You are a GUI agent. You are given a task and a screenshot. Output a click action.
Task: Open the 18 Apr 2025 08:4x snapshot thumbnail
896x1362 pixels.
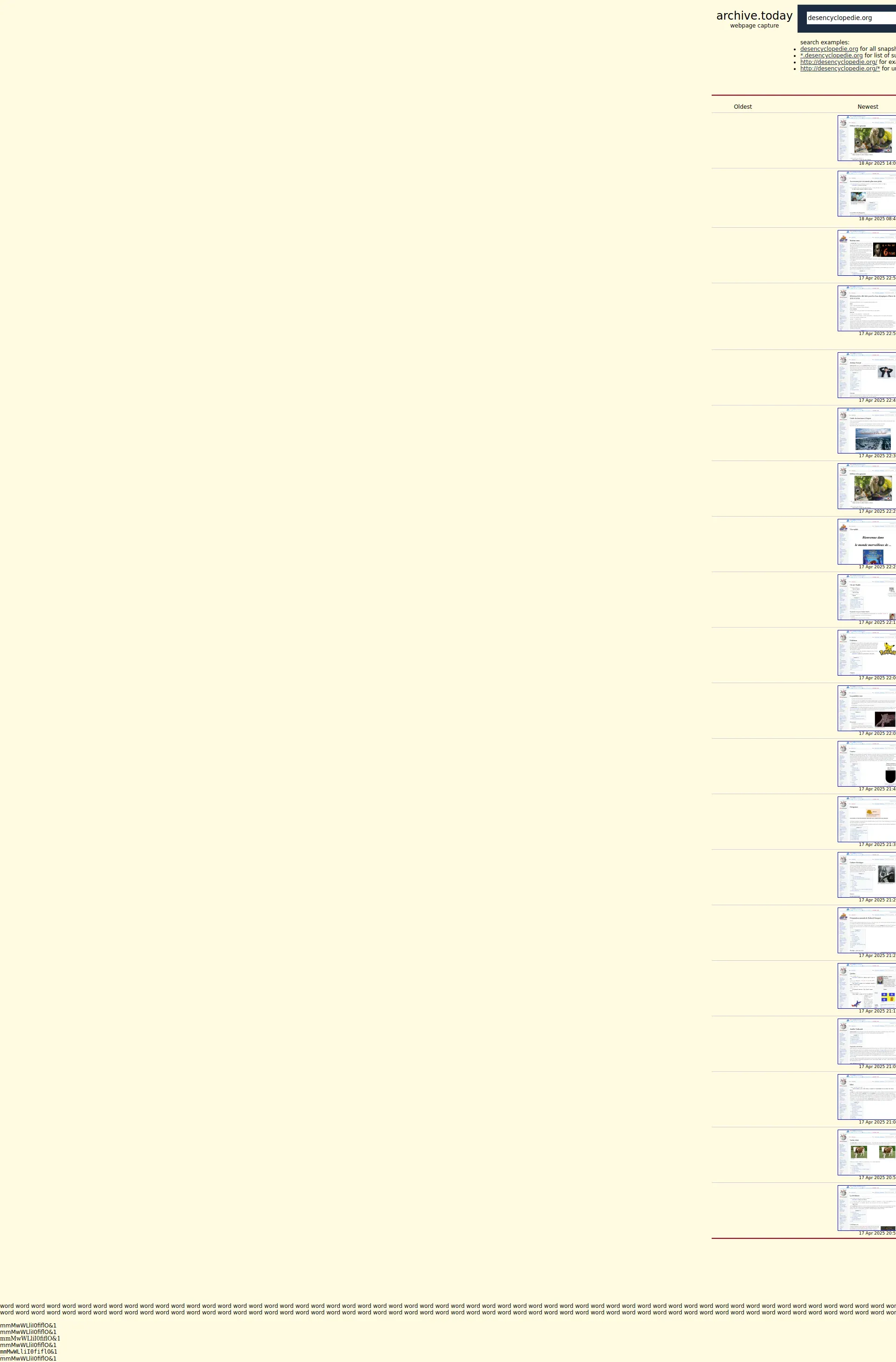867,194
